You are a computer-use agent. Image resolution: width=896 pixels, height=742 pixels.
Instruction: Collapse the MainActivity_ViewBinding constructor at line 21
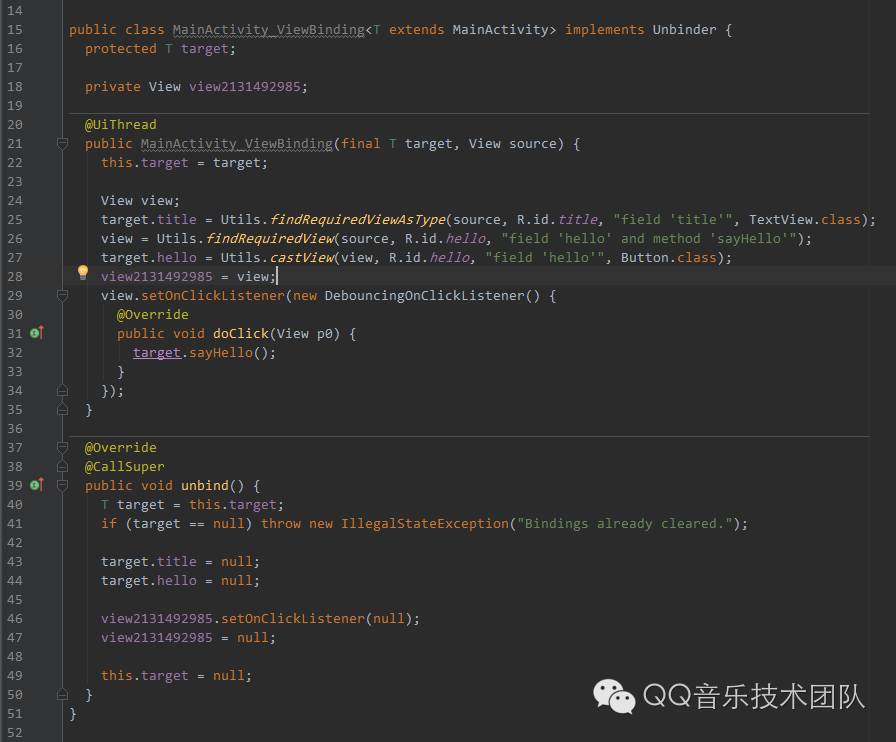pyautogui.click(x=62, y=144)
